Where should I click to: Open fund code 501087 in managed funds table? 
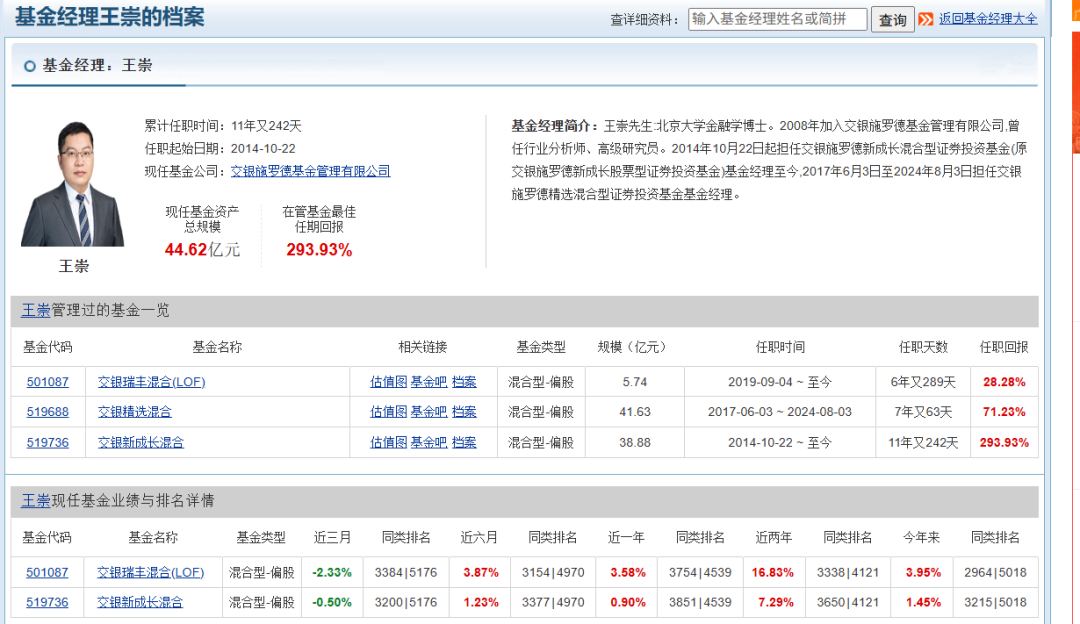(48, 382)
